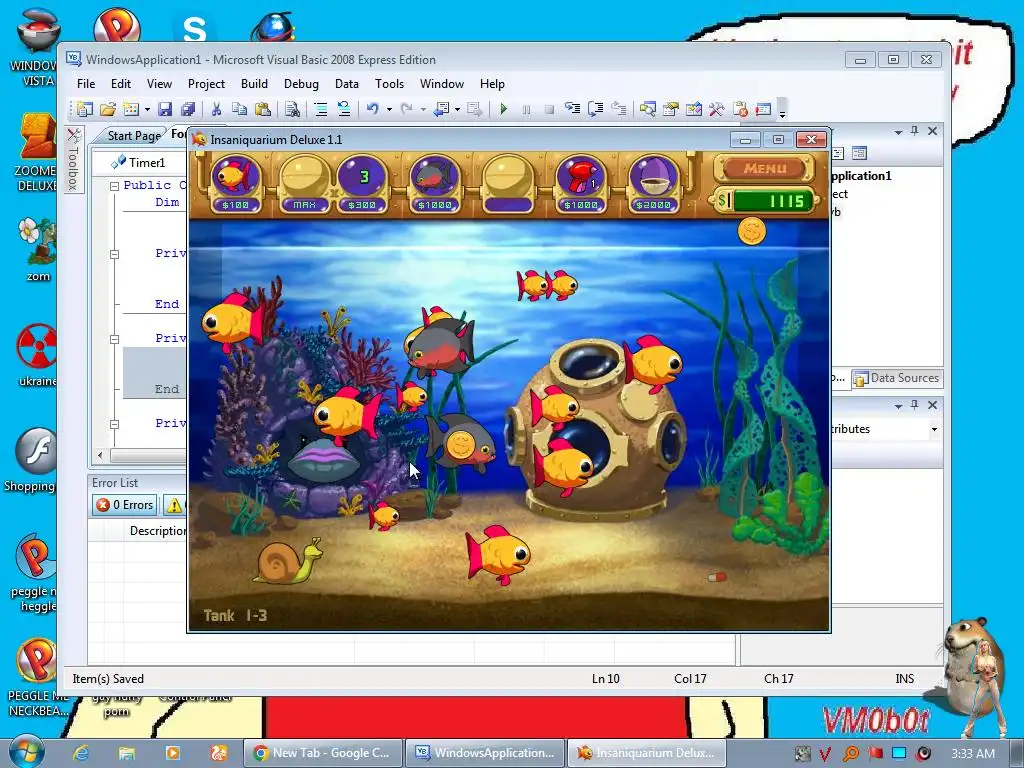Click the code editor scrollbar left arrow
Image resolution: width=1024 pixels, height=768 pixels.
point(100,455)
